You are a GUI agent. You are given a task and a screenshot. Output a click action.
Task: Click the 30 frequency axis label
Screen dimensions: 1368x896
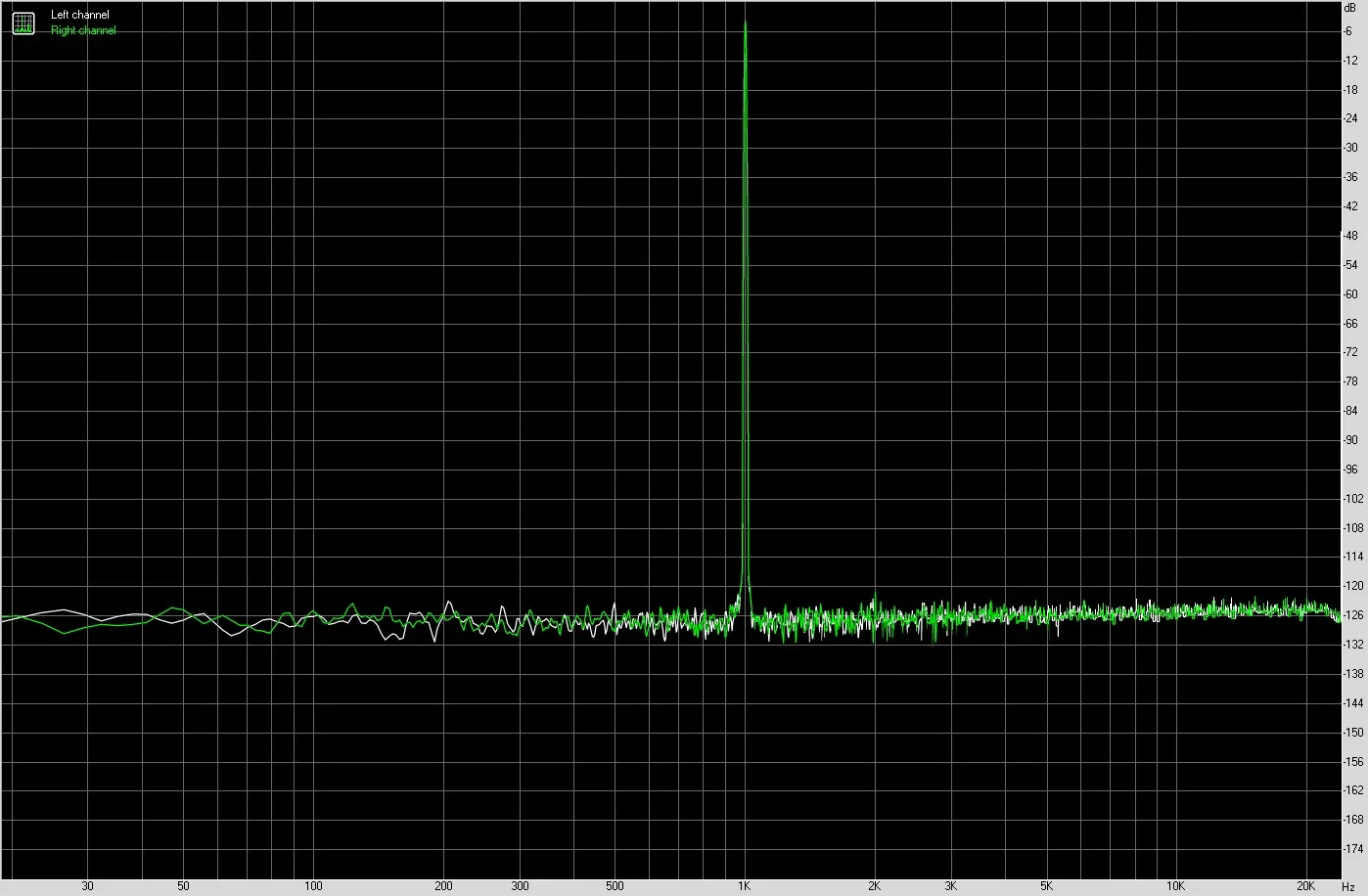(88, 886)
